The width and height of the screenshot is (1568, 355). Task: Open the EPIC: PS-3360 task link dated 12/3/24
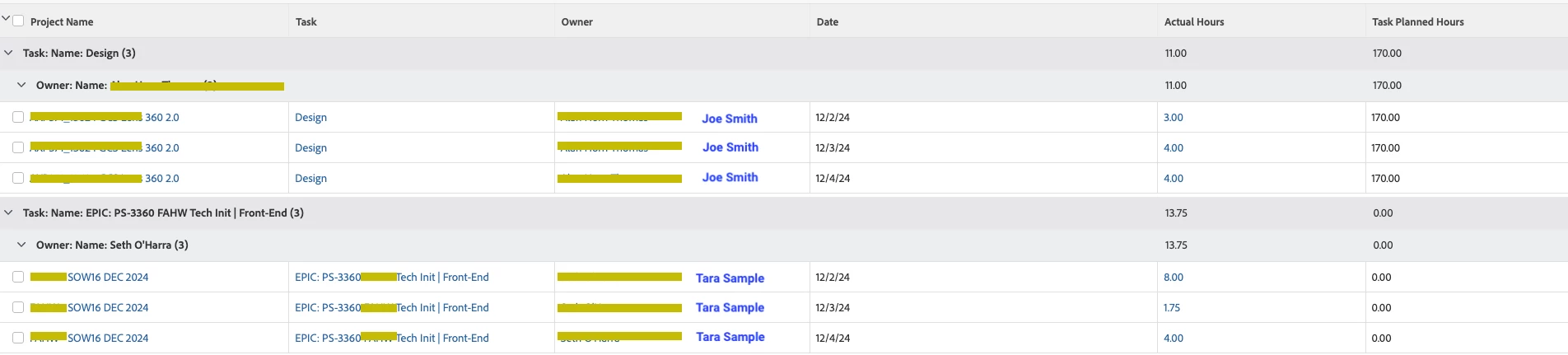[392, 308]
